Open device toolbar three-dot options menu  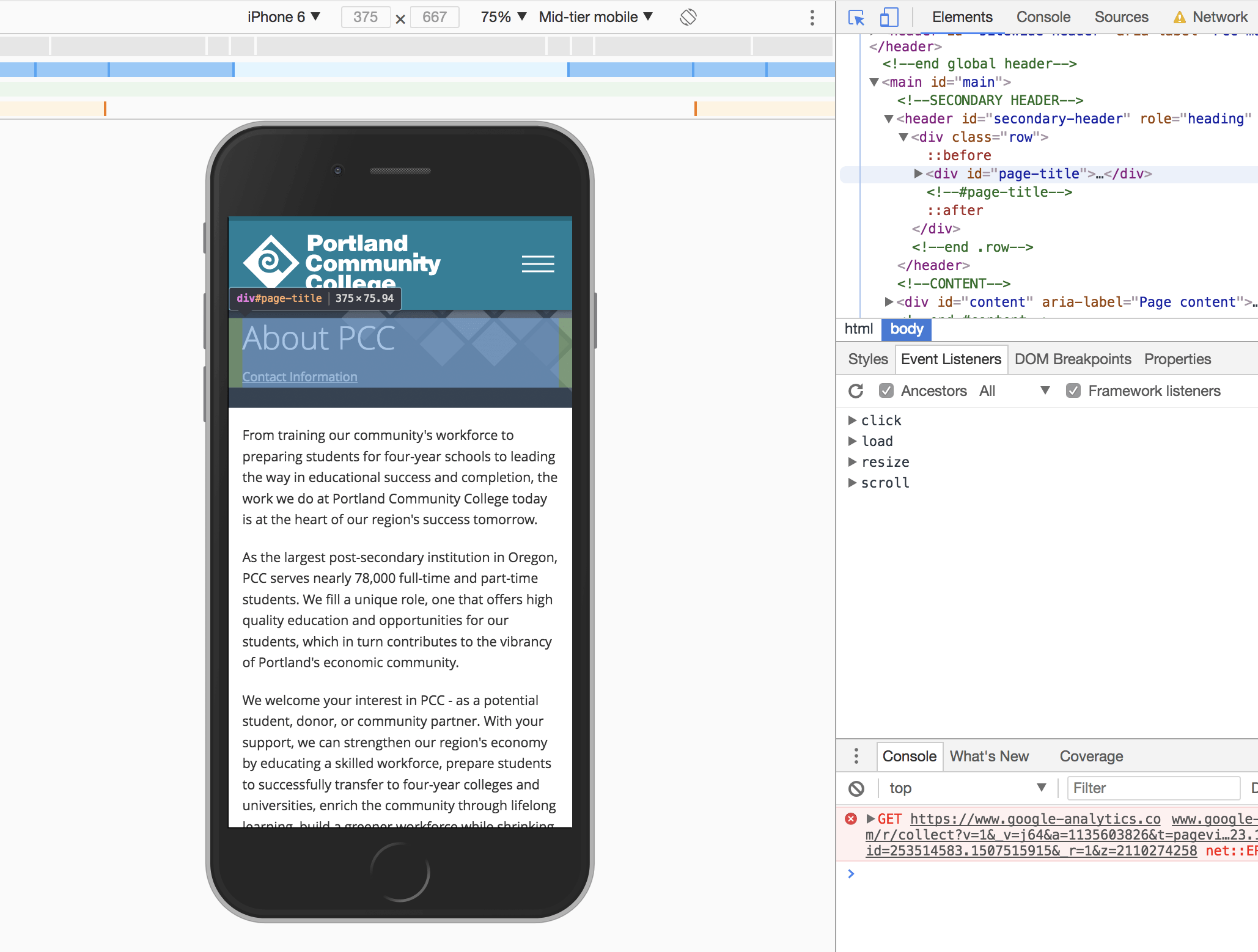pos(812,17)
